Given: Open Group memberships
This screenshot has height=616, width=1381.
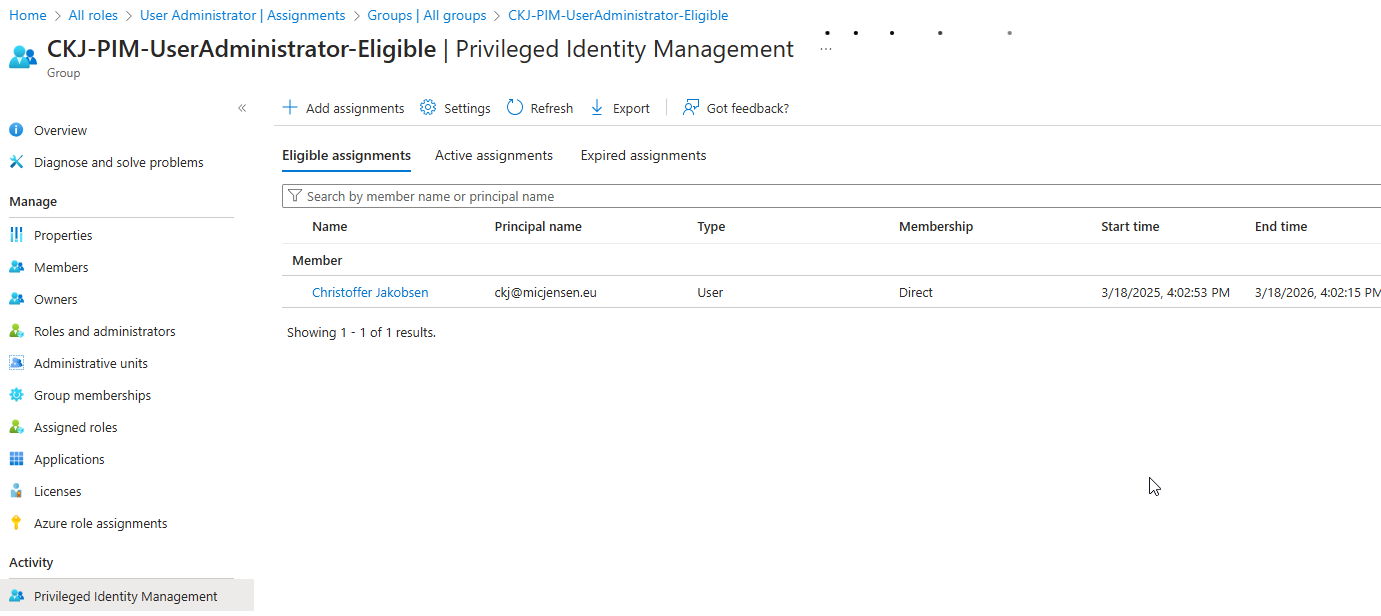Looking at the screenshot, I should [92, 394].
